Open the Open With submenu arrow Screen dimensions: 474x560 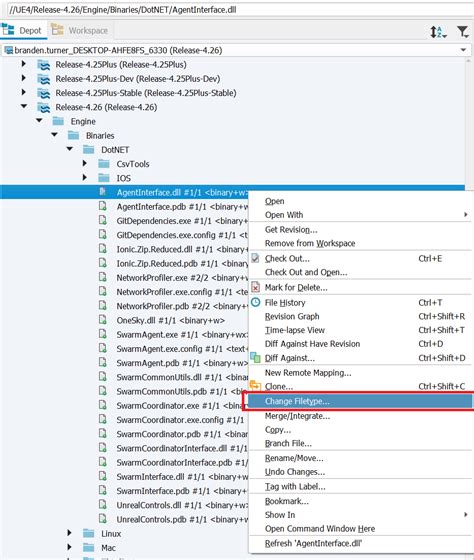coord(465,215)
